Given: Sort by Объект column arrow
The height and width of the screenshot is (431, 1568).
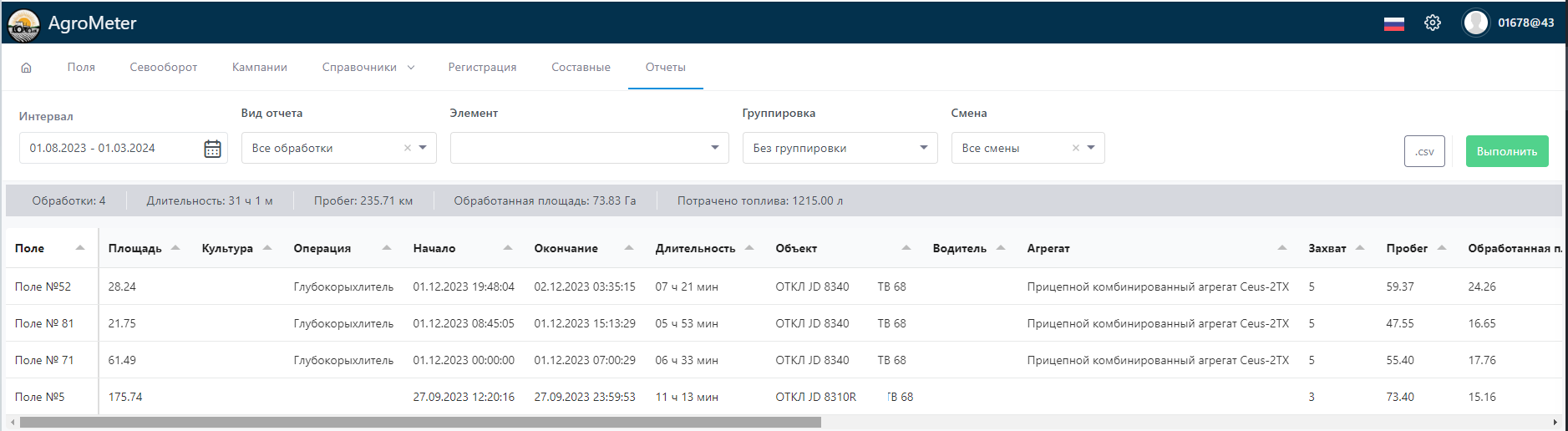Looking at the screenshot, I should click(906, 248).
